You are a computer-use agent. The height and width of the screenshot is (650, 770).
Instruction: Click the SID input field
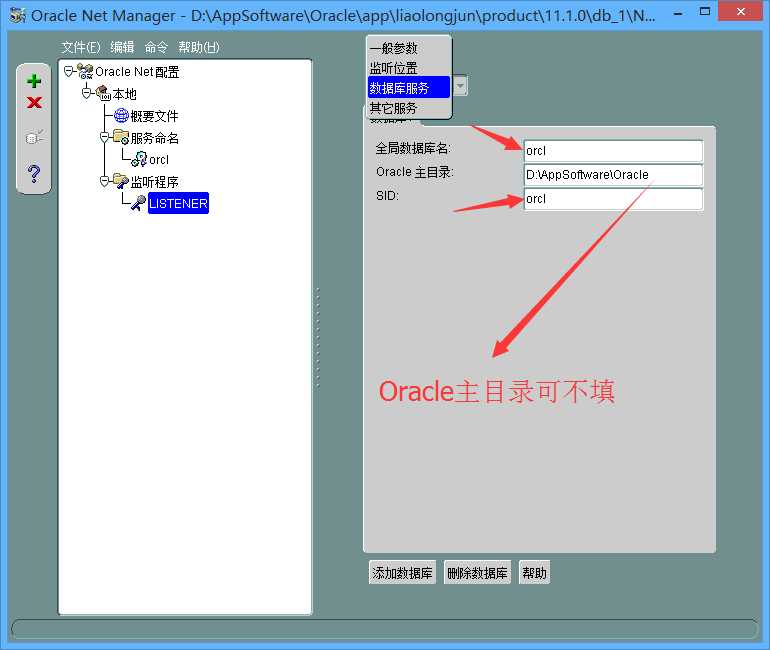(x=613, y=199)
